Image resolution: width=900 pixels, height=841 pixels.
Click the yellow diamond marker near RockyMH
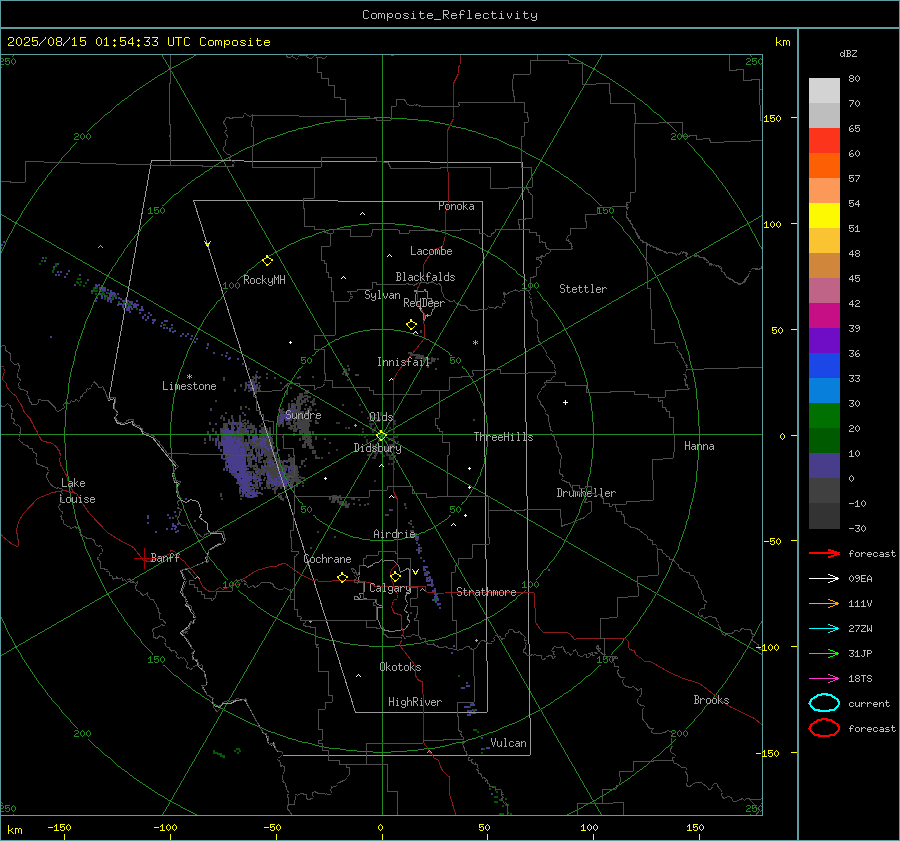pyautogui.click(x=267, y=261)
